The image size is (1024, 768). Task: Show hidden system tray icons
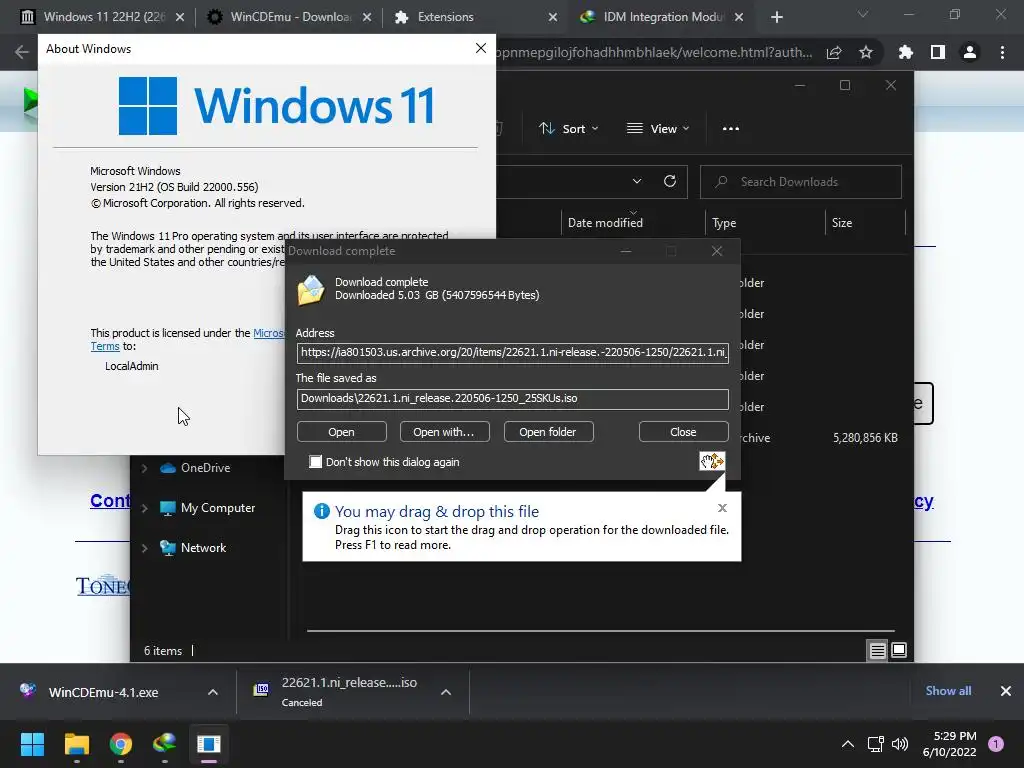tap(848, 744)
